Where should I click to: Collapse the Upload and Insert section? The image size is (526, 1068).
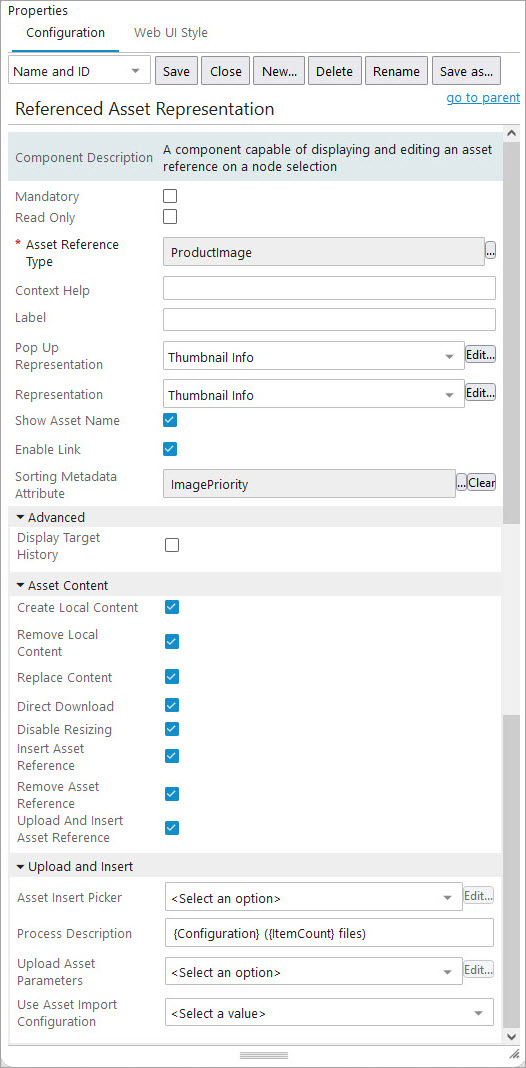tap(20, 867)
